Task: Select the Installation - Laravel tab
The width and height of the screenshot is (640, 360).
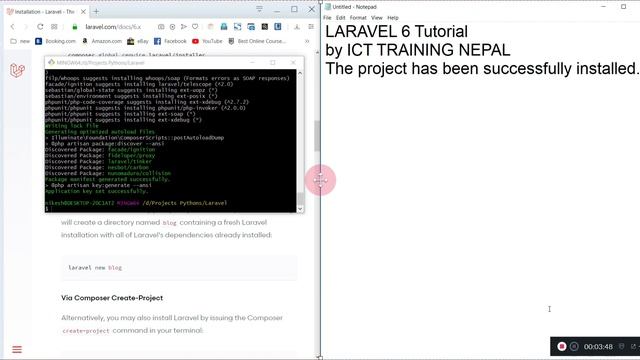Action: click(x=44, y=12)
